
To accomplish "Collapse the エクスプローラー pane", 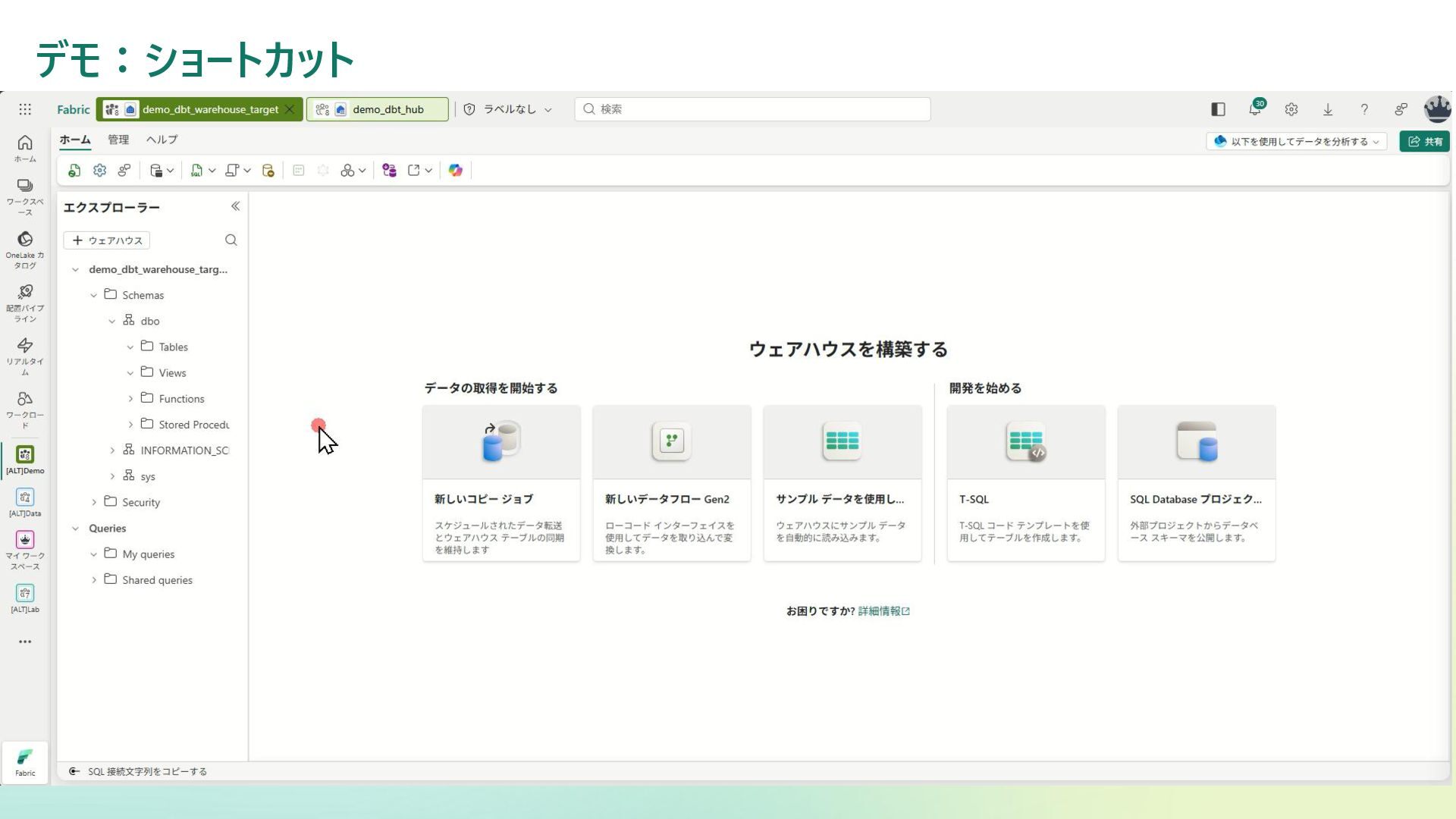I will click(x=235, y=206).
